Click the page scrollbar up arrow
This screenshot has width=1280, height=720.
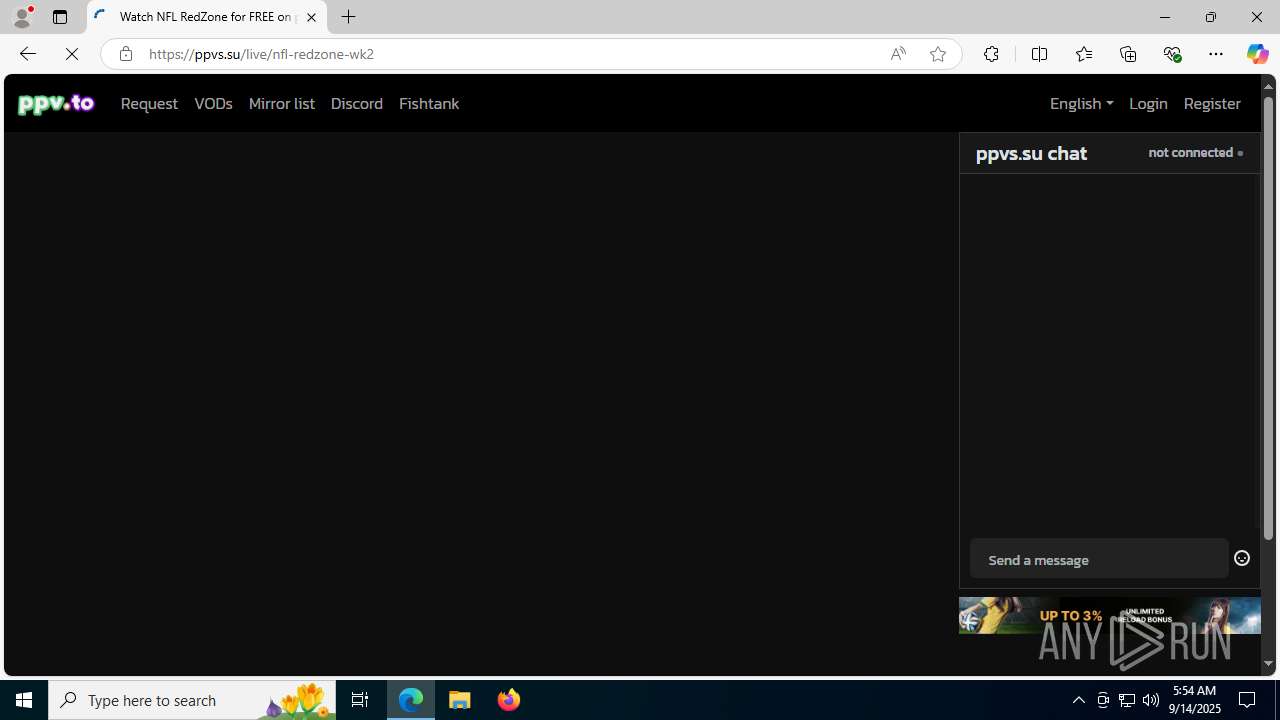(x=1268, y=86)
